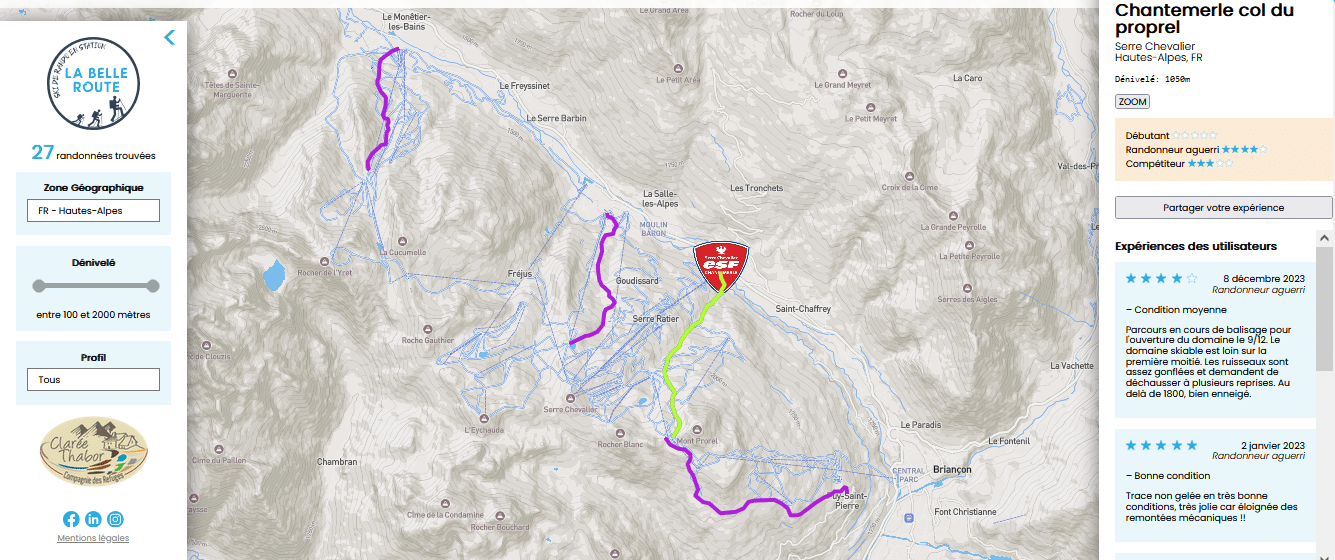1335x560 pixels.
Task: Open the LinkedIn social icon
Action: pos(93,519)
